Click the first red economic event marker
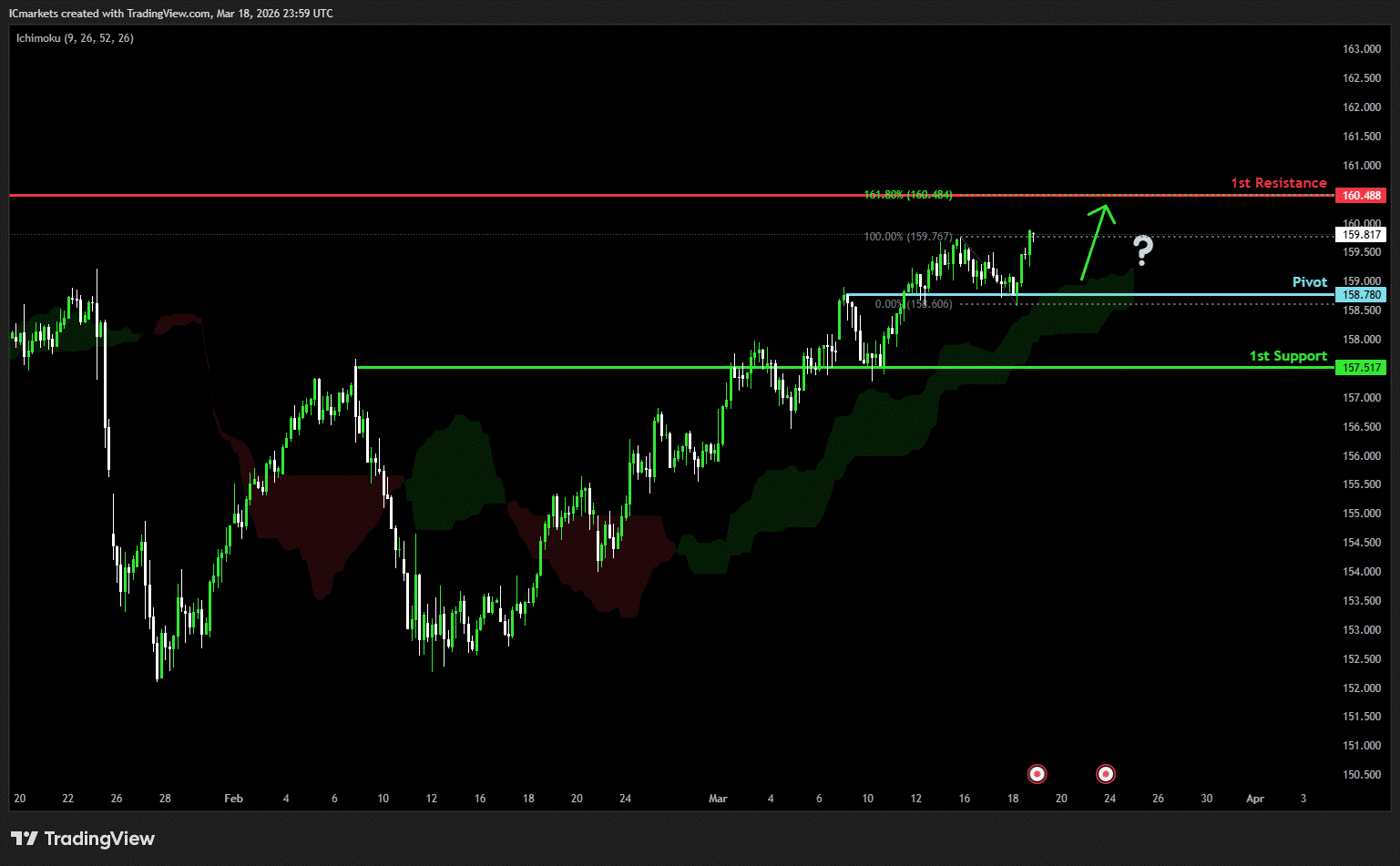This screenshot has width=1400, height=866. pos(1037,774)
